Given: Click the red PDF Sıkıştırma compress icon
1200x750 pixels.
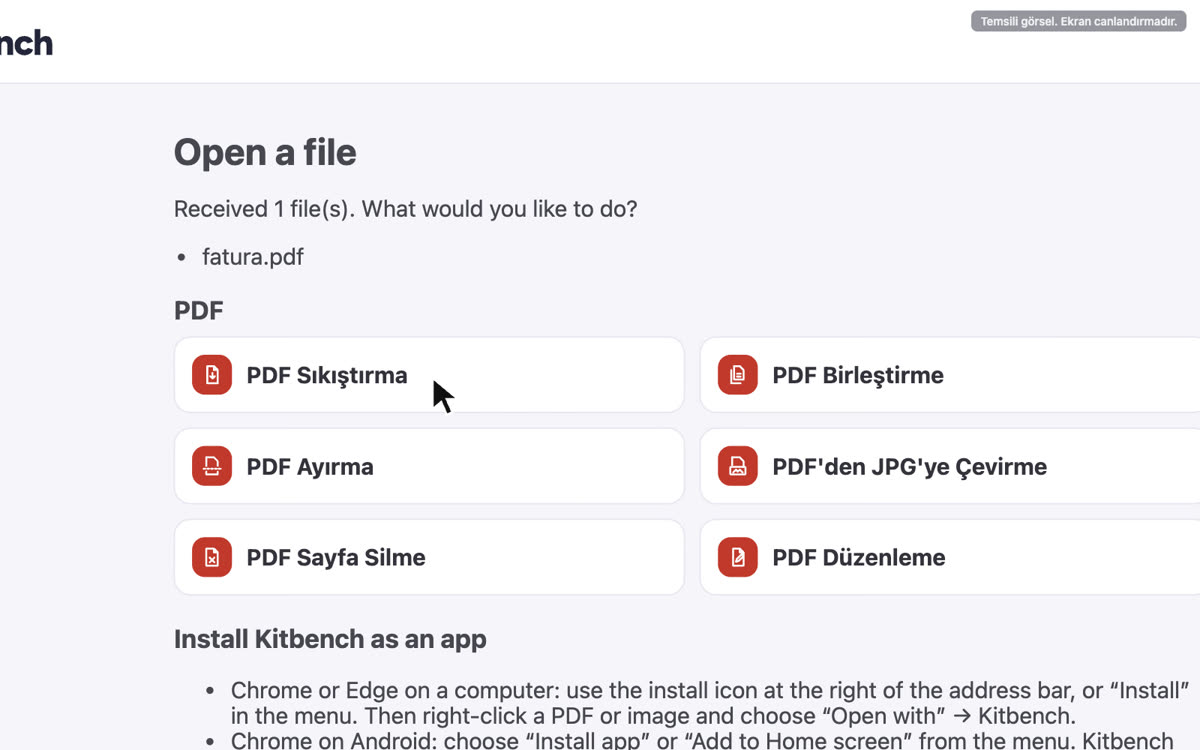Looking at the screenshot, I should pyautogui.click(x=212, y=375).
